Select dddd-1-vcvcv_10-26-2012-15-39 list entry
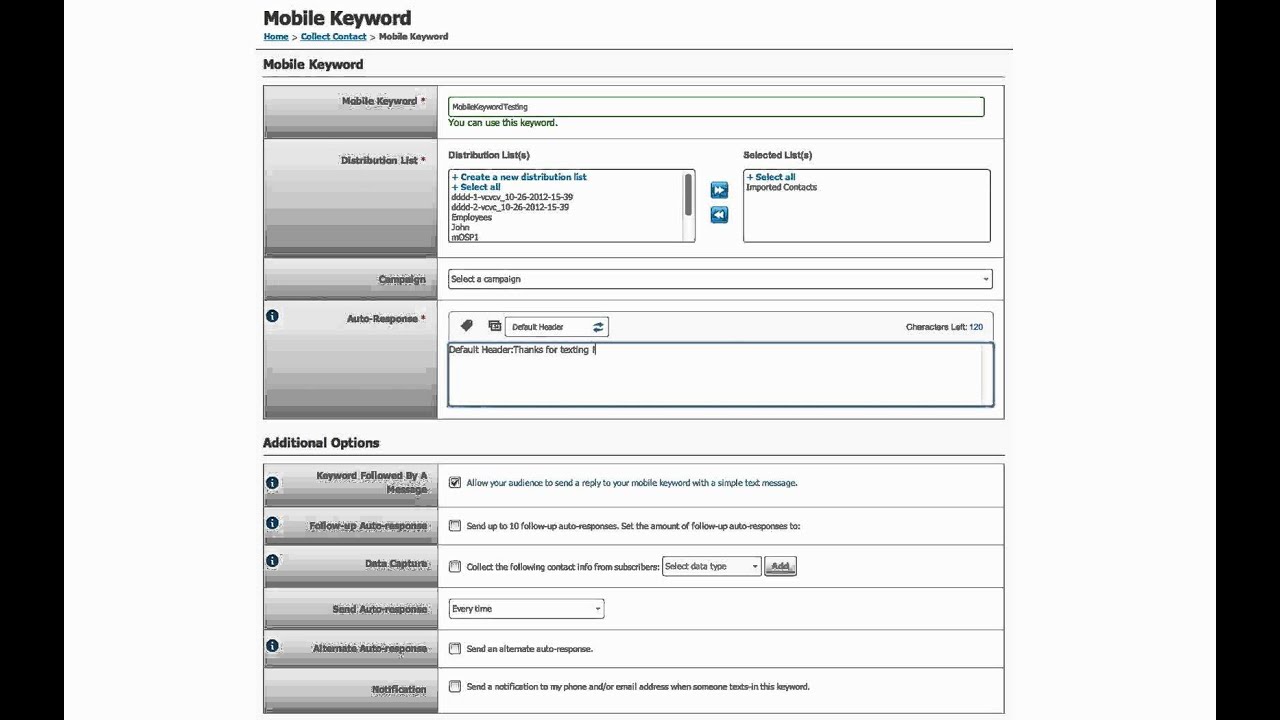The width and height of the screenshot is (1280, 720). [512, 197]
